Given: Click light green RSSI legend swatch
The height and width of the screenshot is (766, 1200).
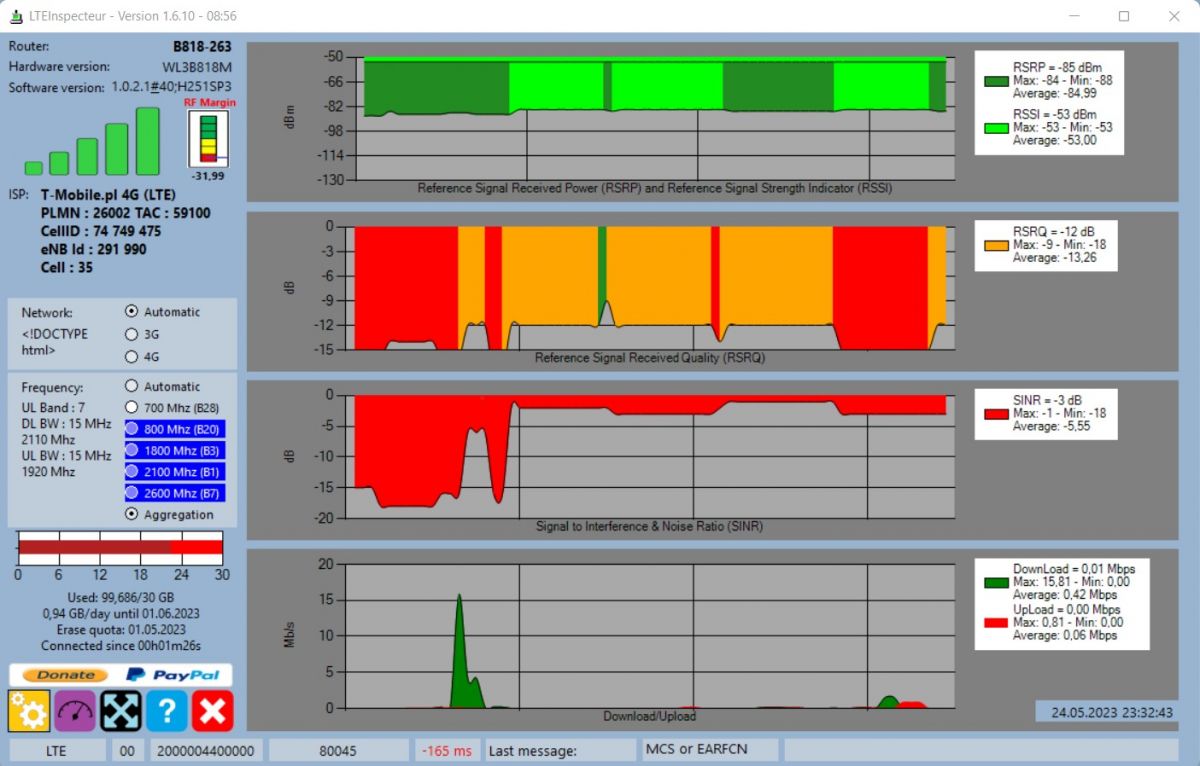Looking at the screenshot, I should [x=996, y=129].
